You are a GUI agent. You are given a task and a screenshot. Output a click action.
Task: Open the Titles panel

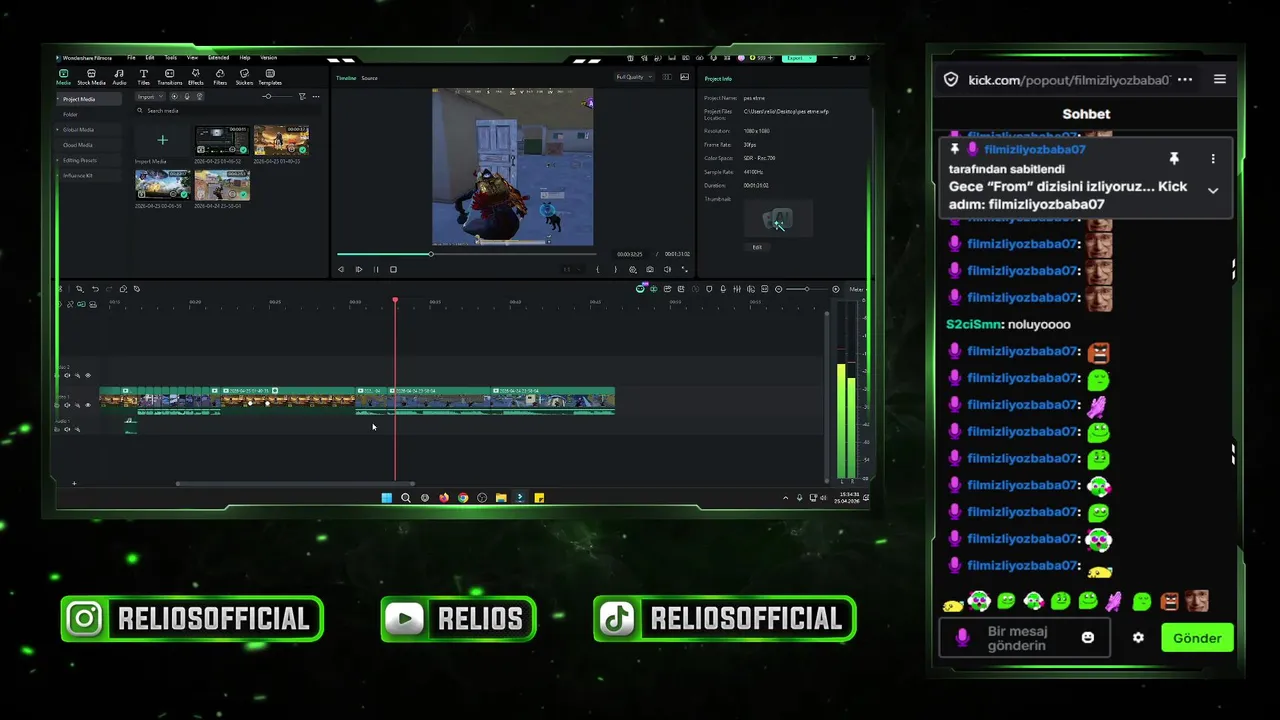(144, 77)
